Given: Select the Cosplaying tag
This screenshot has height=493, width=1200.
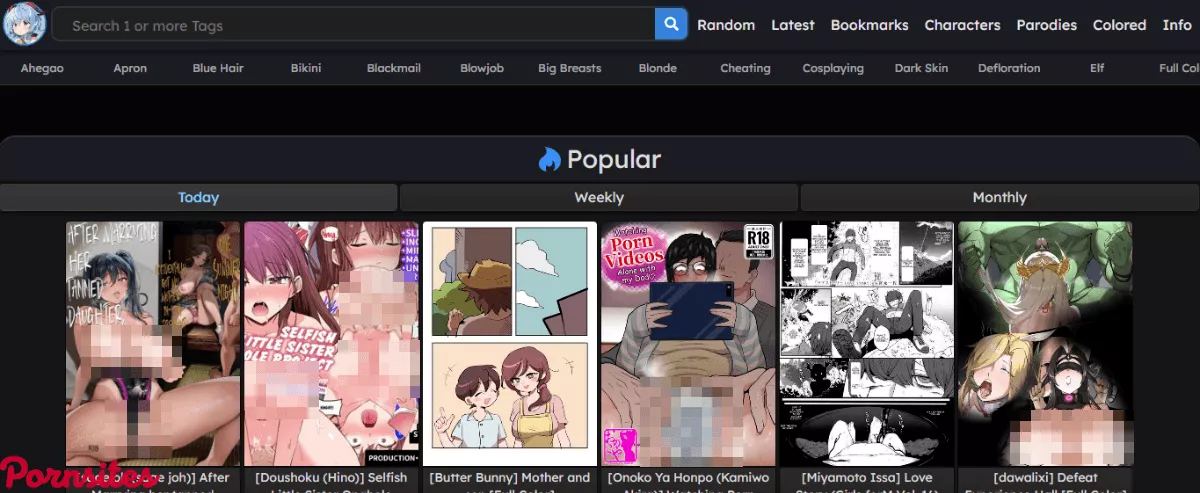Looking at the screenshot, I should 833,68.
